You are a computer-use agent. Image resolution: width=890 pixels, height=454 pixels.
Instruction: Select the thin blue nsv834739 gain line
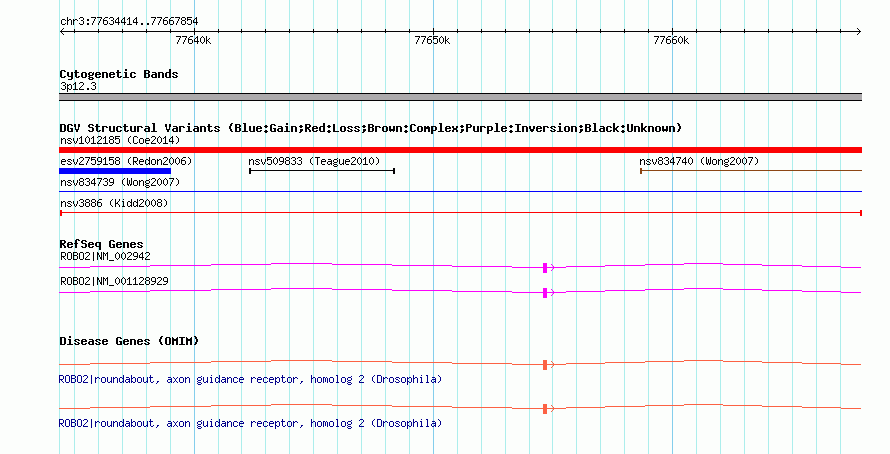[x=460, y=192]
